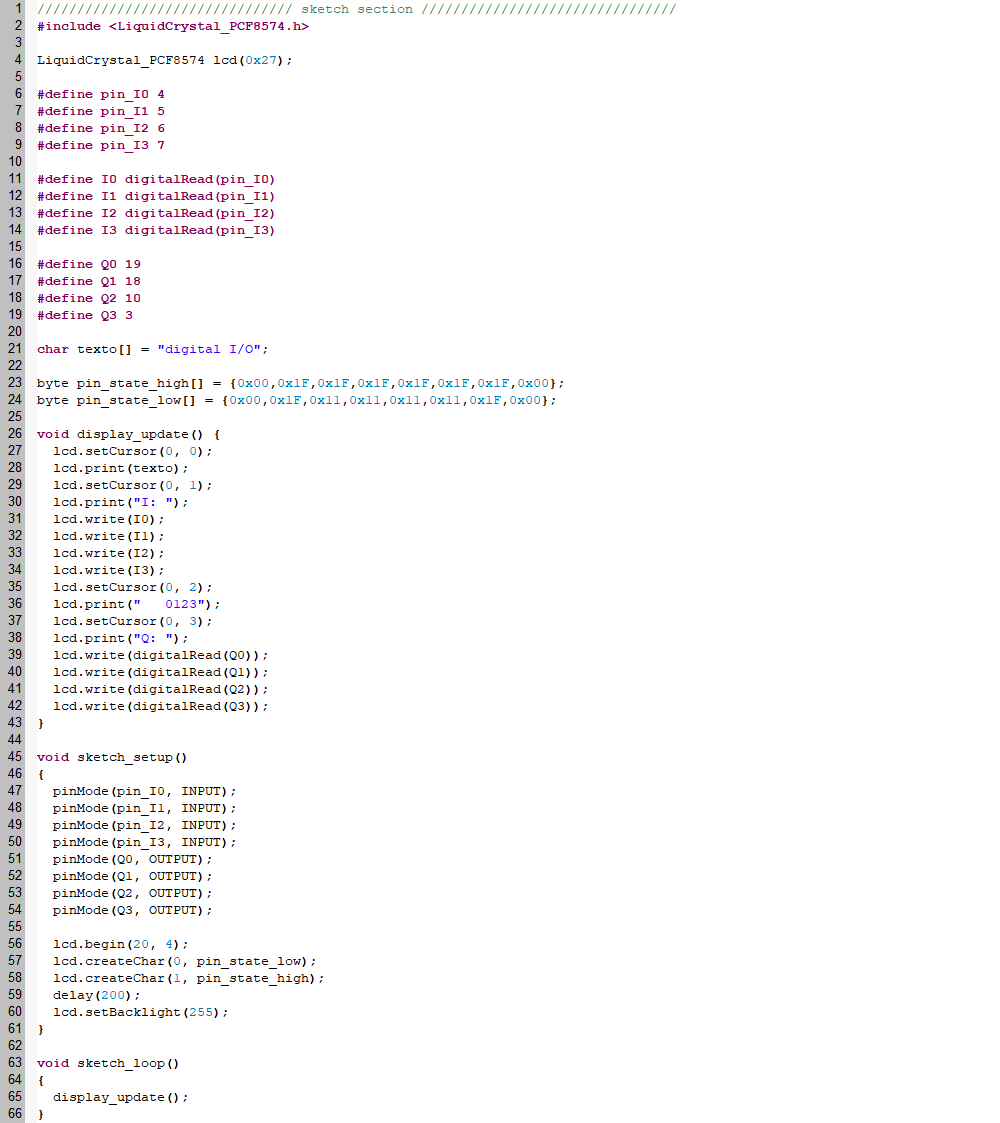1000x1123 pixels.
Task: Click pinMode(Q3, OUTPUT) statement
Action: [x=132, y=910]
